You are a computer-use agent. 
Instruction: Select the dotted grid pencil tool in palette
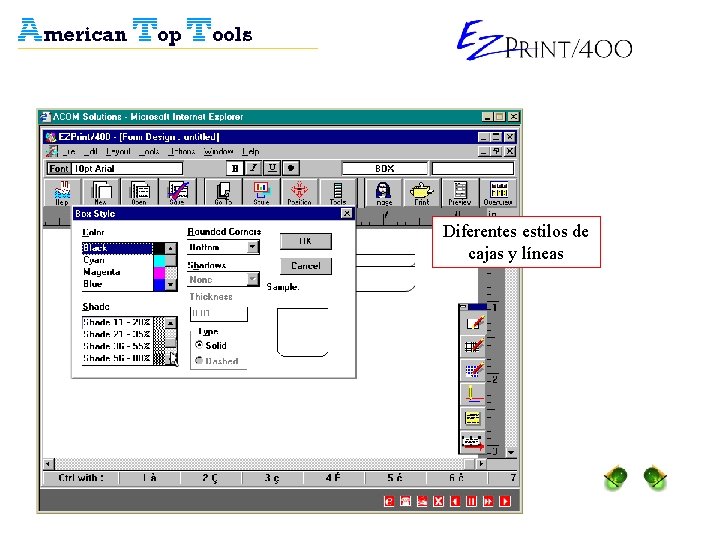tap(473, 370)
